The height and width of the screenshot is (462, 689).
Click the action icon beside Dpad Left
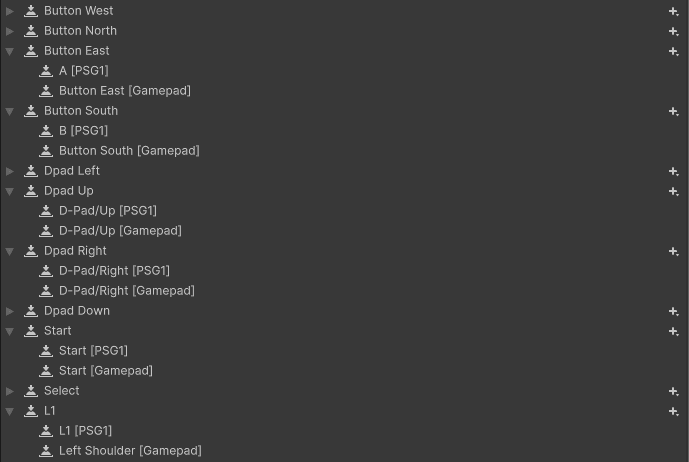(31, 171)
